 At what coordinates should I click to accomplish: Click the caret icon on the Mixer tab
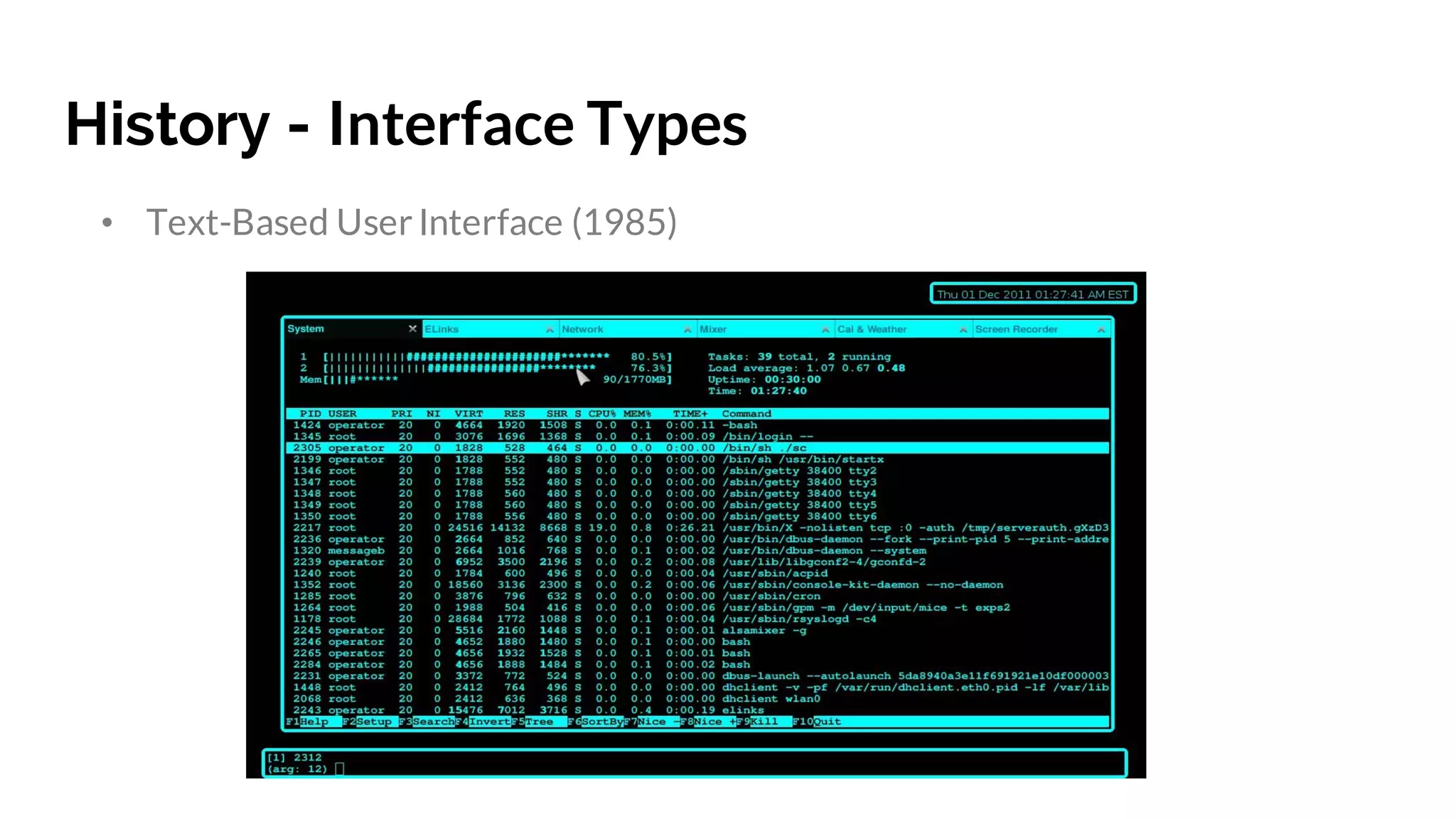[x=825, y=329]
